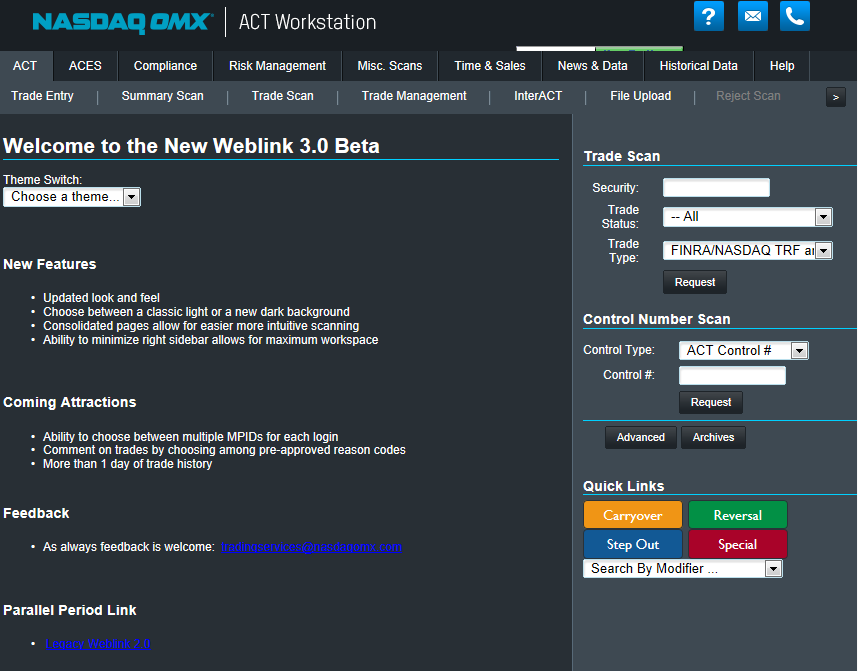
Task: Open the Reject Scan submenu item
Action: pos(749,96)
